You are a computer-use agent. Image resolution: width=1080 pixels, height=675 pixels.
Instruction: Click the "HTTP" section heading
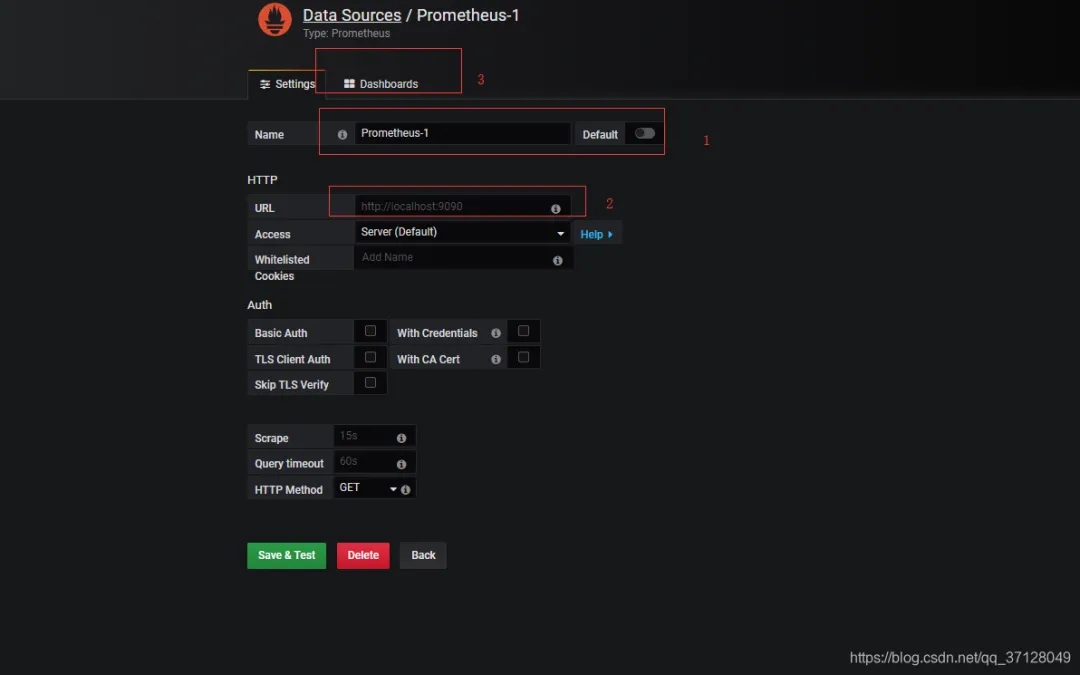262,180
